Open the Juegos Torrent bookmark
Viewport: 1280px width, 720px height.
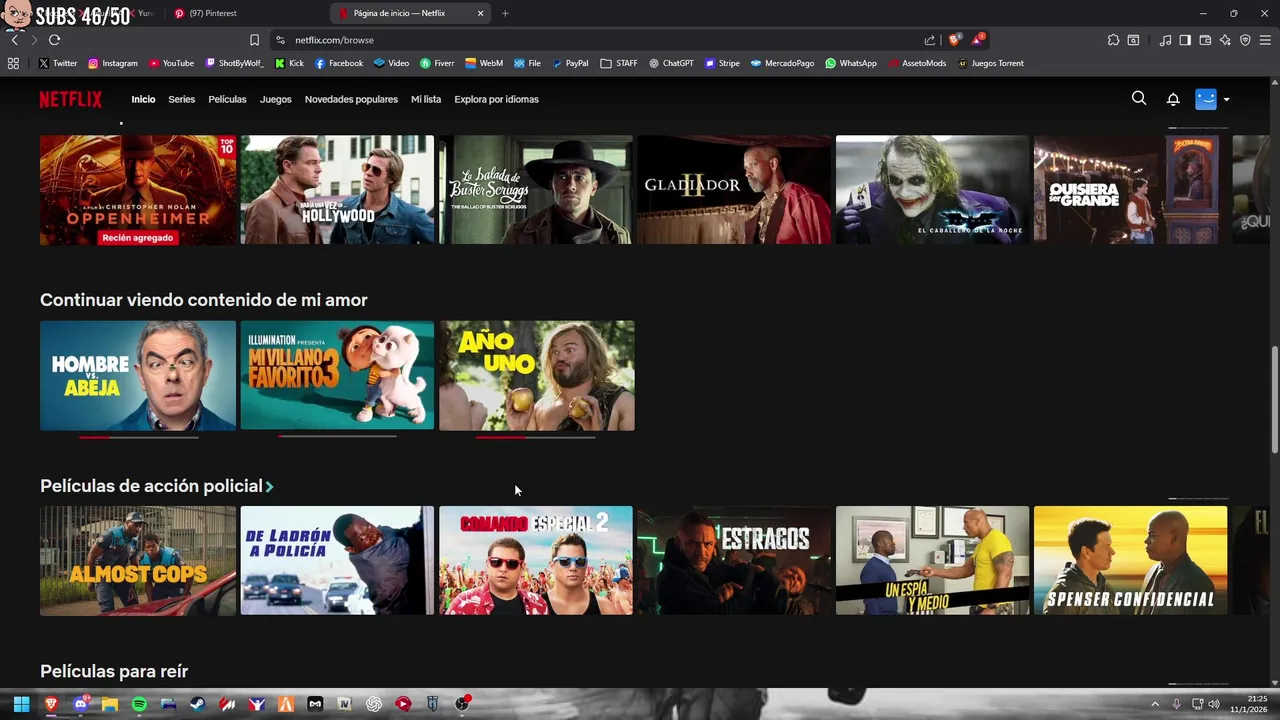point(990,63)
